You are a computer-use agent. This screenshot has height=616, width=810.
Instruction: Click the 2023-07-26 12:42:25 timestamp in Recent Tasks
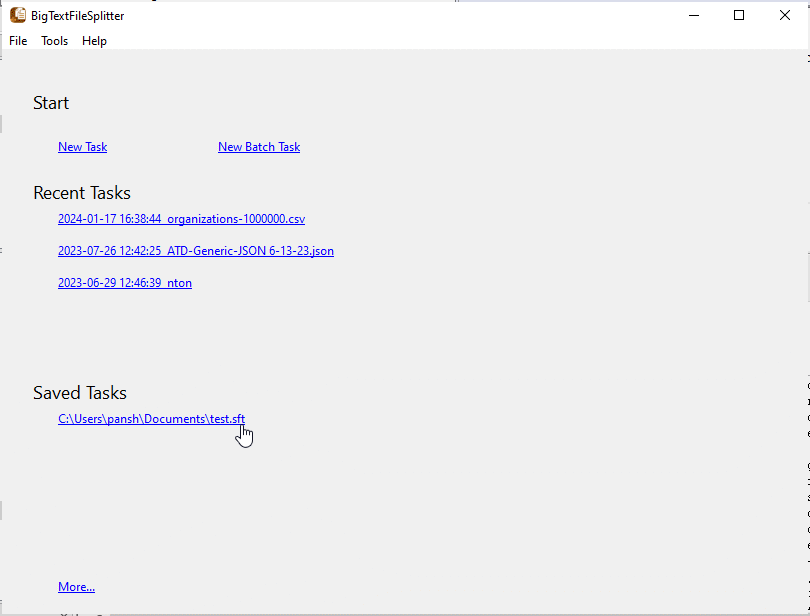point(109,251)
